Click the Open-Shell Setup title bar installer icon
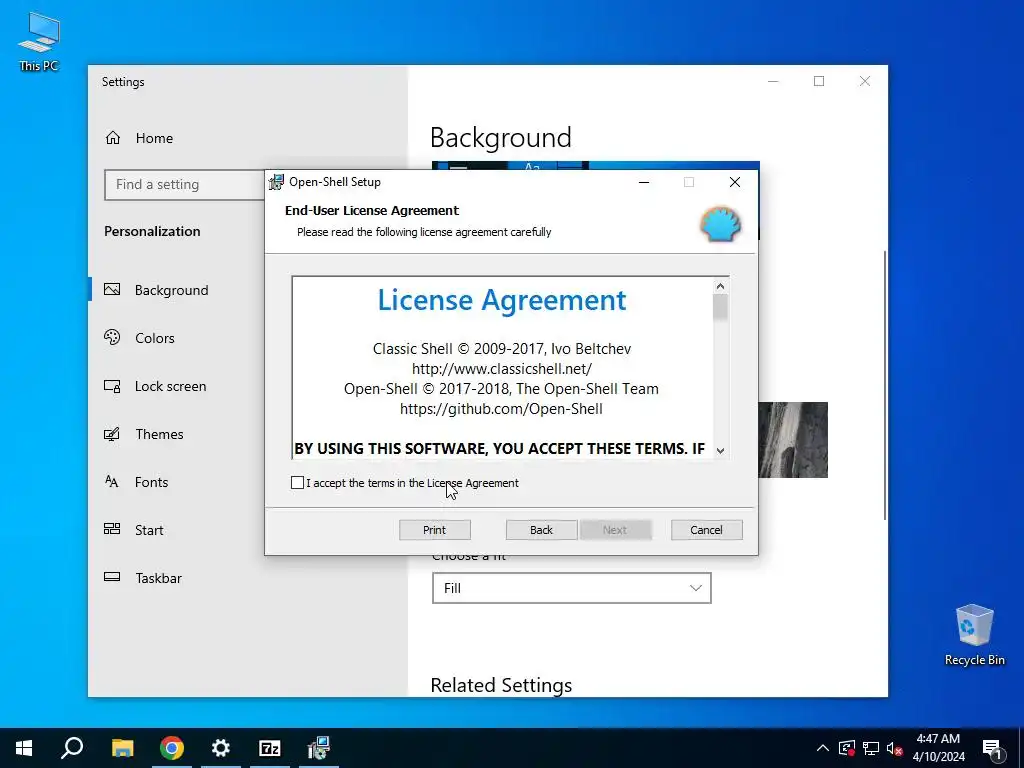 (276, 182)
